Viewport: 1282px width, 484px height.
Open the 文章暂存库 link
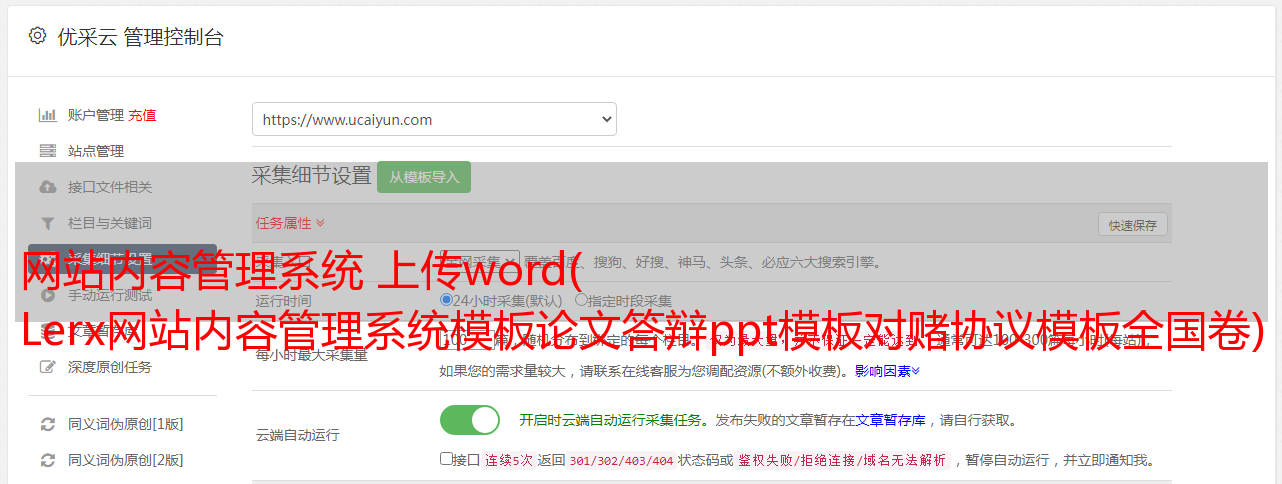(890, 420)
